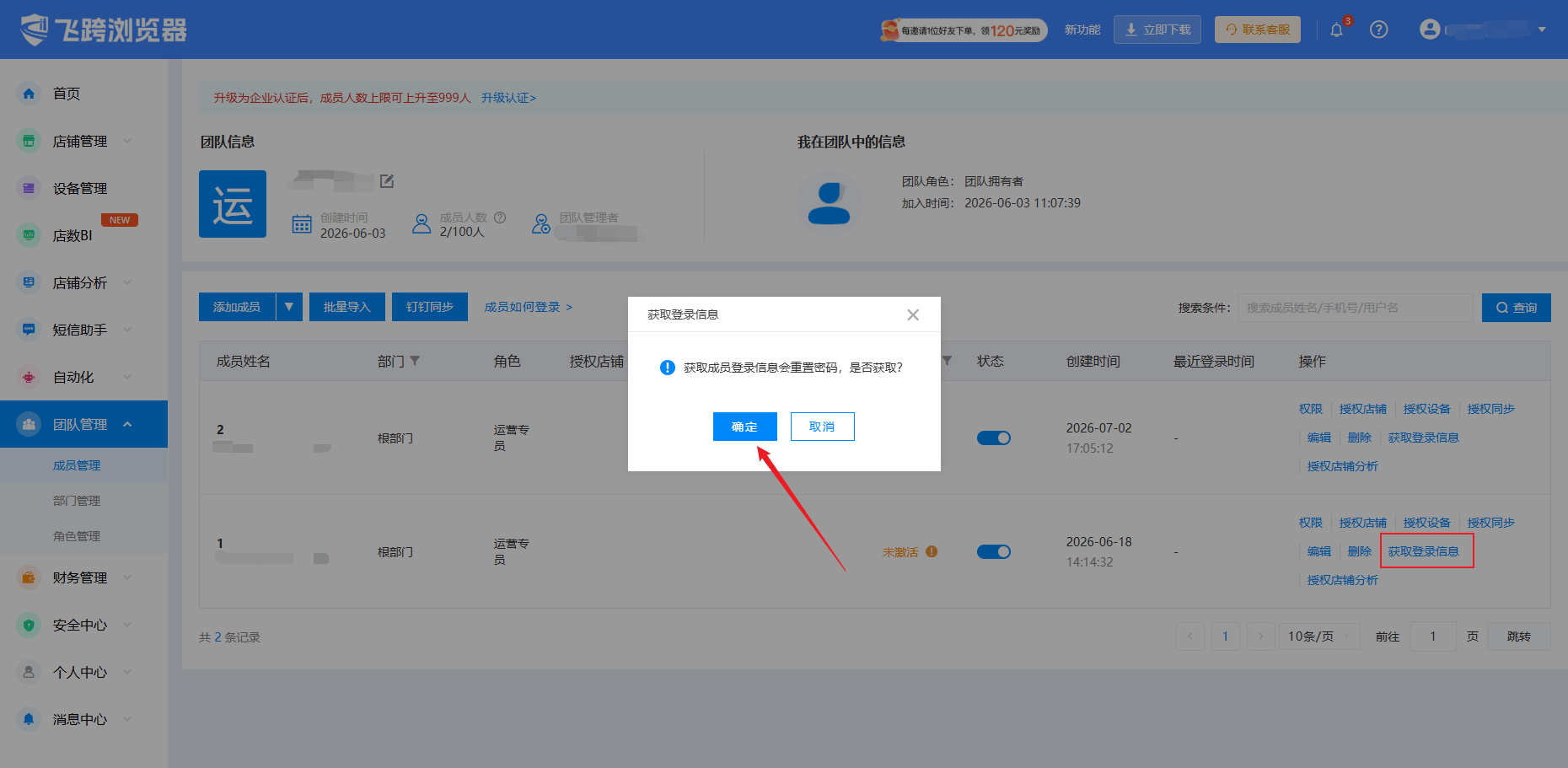The height and width of the screenshot is (768, 1568).
Task: Toggle status switch for member 2
Action: click(x=994, y=438)
